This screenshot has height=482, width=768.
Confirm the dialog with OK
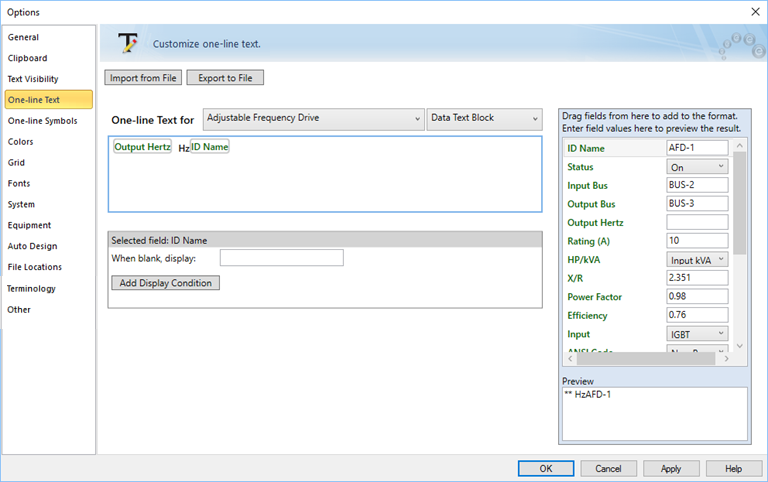(x=545, y=468)
